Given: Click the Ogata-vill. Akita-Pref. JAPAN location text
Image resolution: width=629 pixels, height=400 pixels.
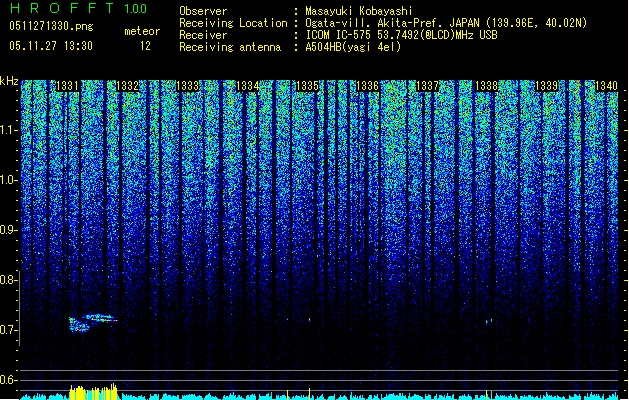Looking at the screenshot, I should [446, 23].
